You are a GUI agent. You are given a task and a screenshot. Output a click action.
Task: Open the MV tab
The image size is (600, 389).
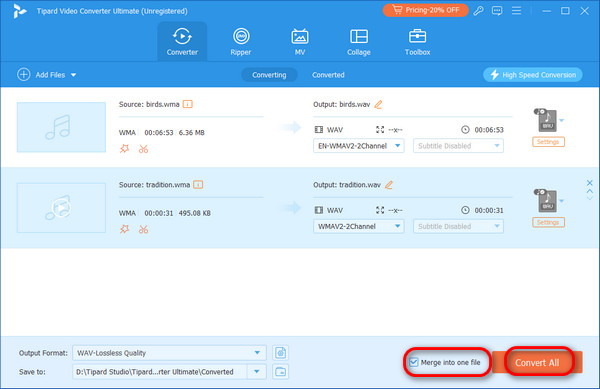pos(300,42)
